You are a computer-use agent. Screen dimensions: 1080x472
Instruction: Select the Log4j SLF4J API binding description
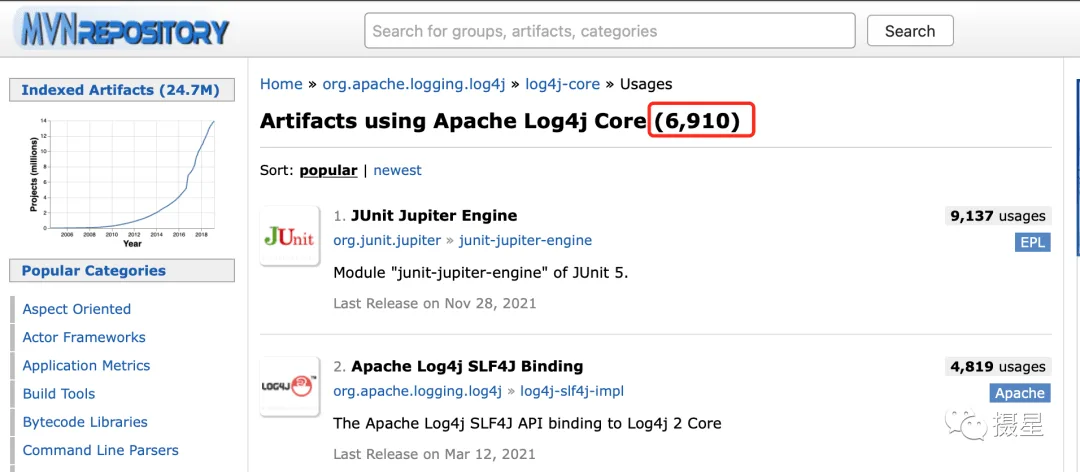coord(527,423)
